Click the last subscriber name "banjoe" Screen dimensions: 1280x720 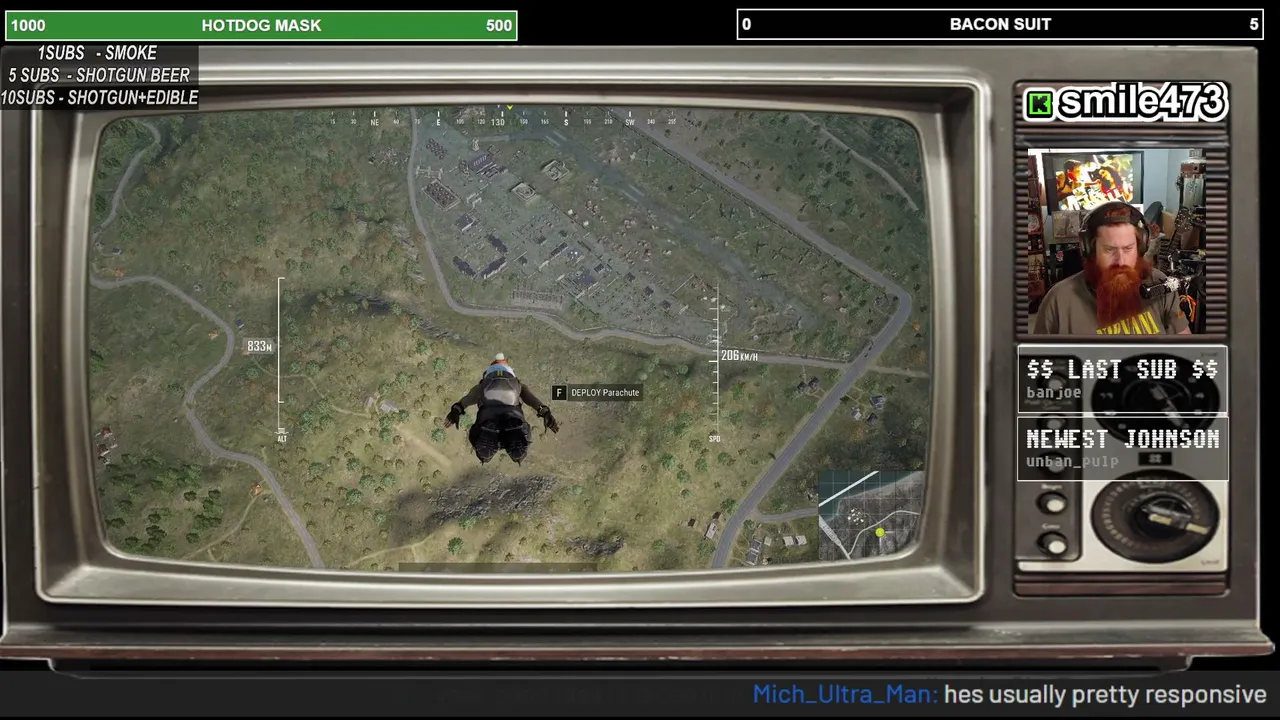1053,393
